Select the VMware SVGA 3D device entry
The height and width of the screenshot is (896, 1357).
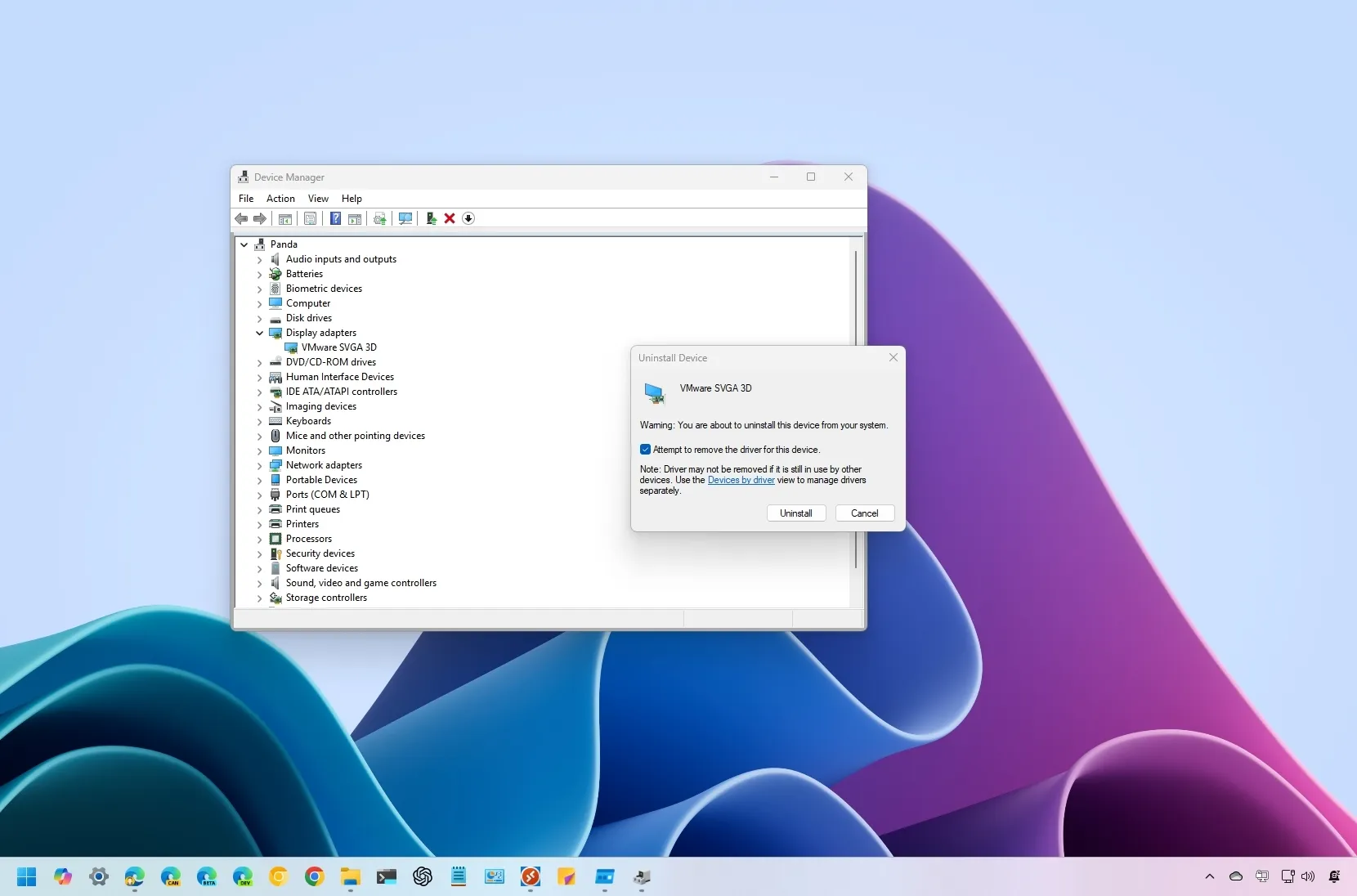coord(338,347)
